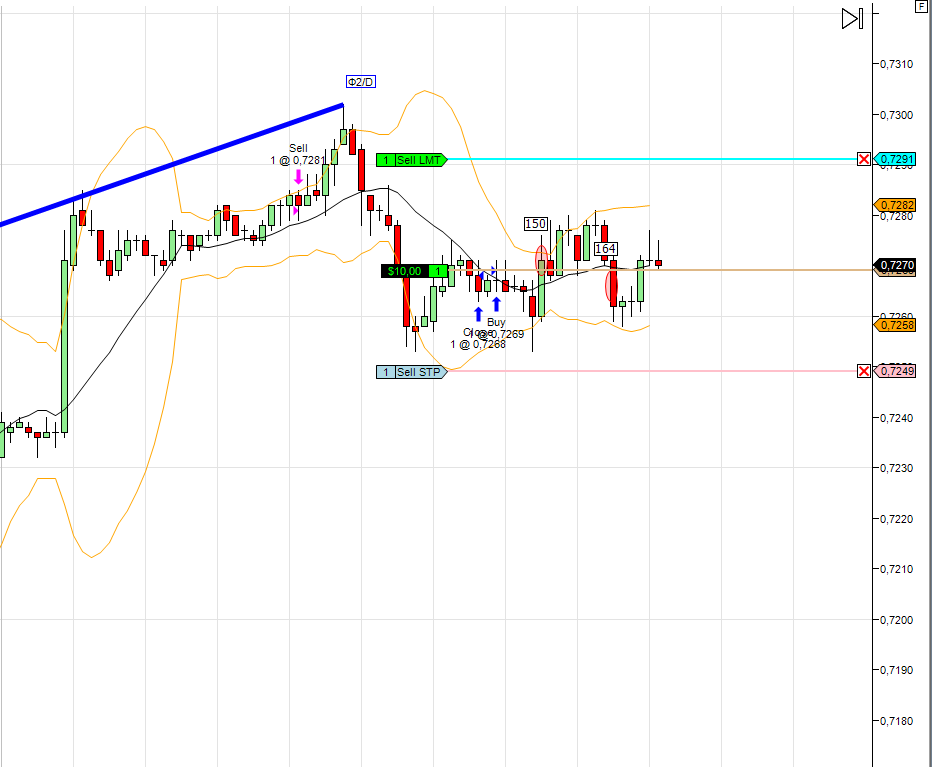Click the 0,7249 stop price tag
932x767 pixels.
pyautogui.click(x=896, y=372)
